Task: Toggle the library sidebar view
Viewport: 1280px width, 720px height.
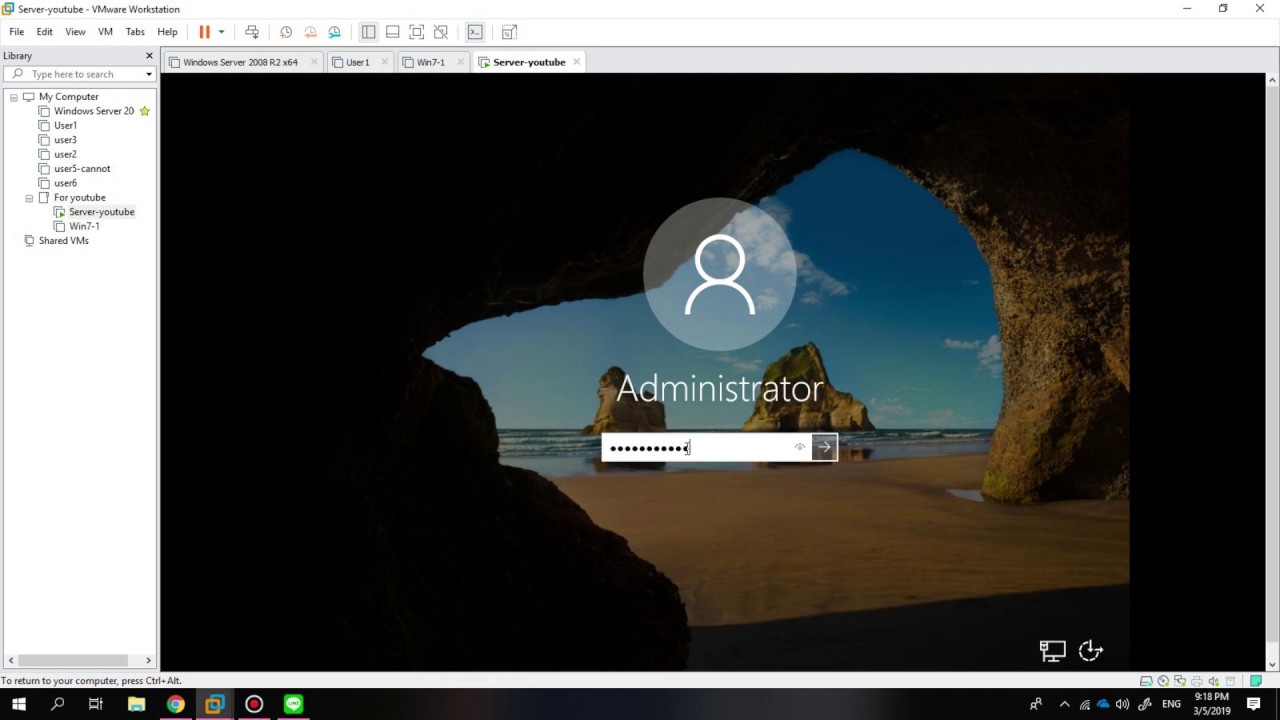Action: [x=368, y=32]
